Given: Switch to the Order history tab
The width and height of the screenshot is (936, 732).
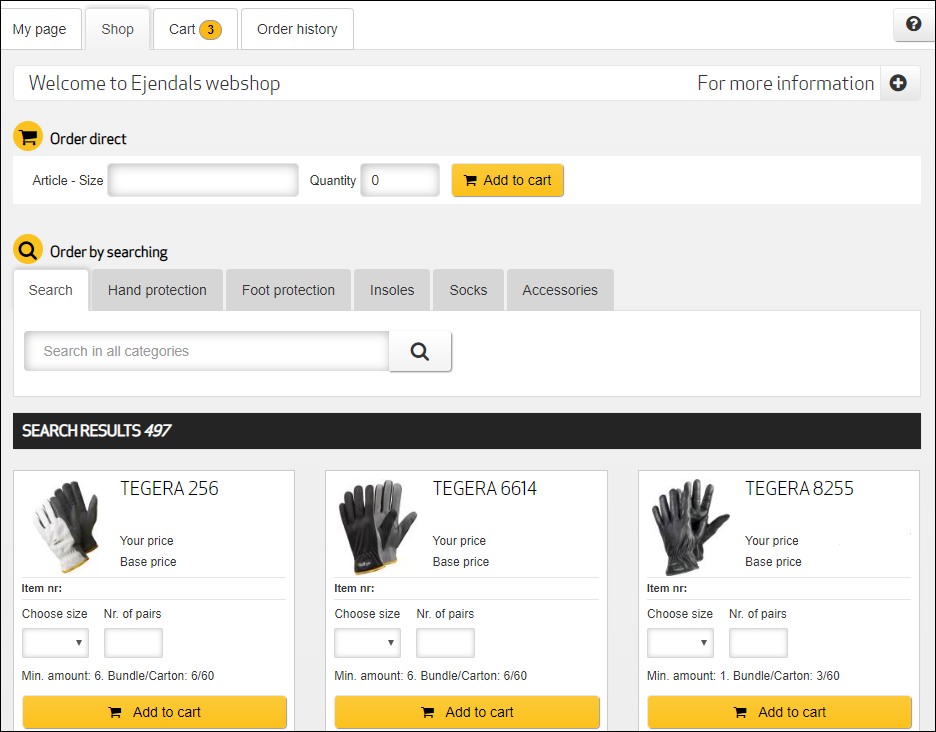Looking at the screenshot, I should click(x=297, y=29).
